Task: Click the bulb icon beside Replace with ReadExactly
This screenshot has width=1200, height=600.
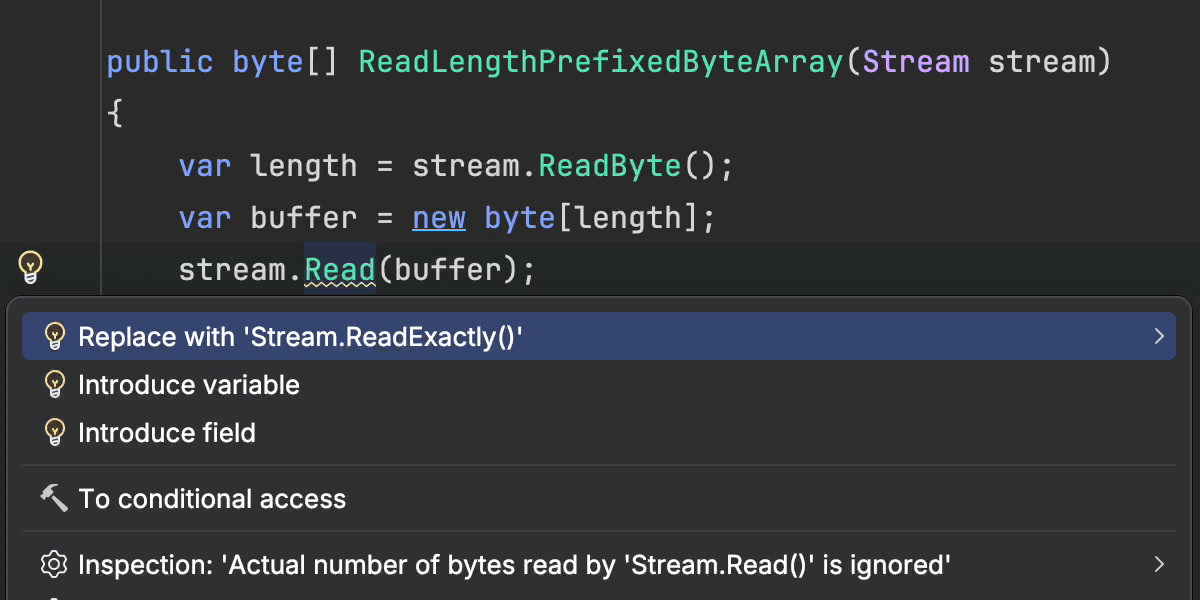Action: 55,337
